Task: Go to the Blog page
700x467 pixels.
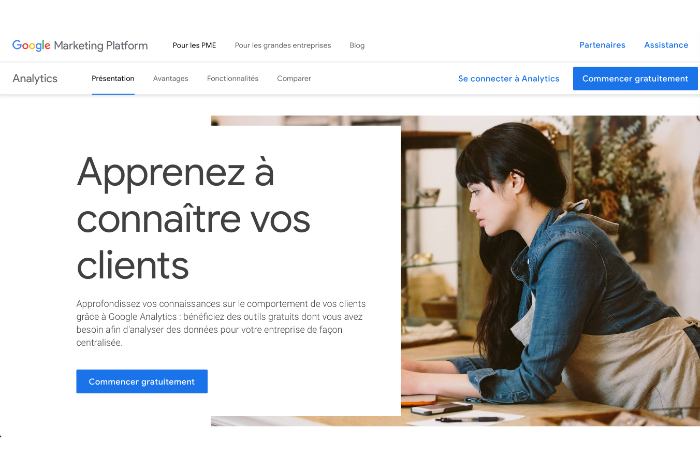Action: click(357, 45)
